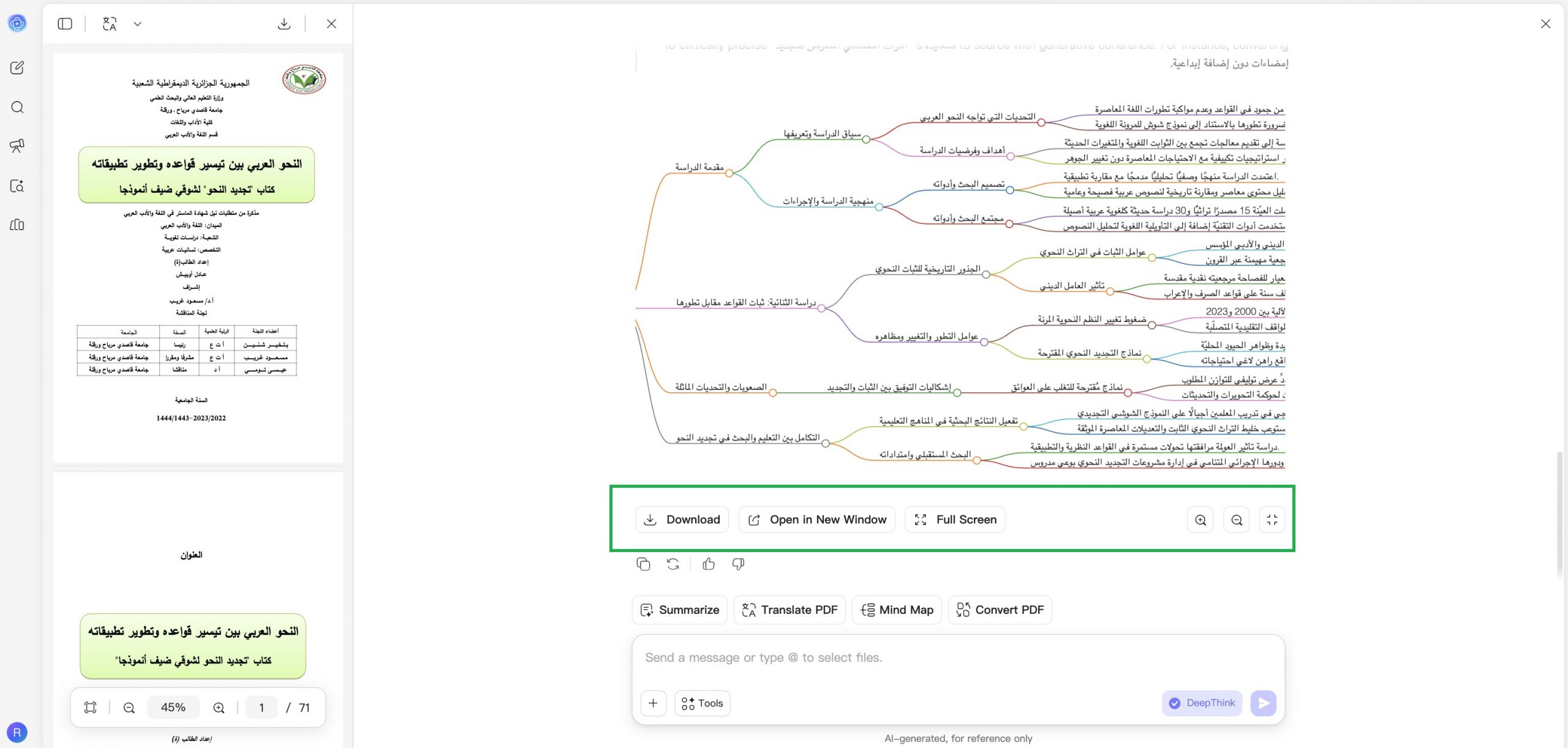Close the PDF viewer panel
Screen dimensions: 1568x748
click(x=331, y=24)
